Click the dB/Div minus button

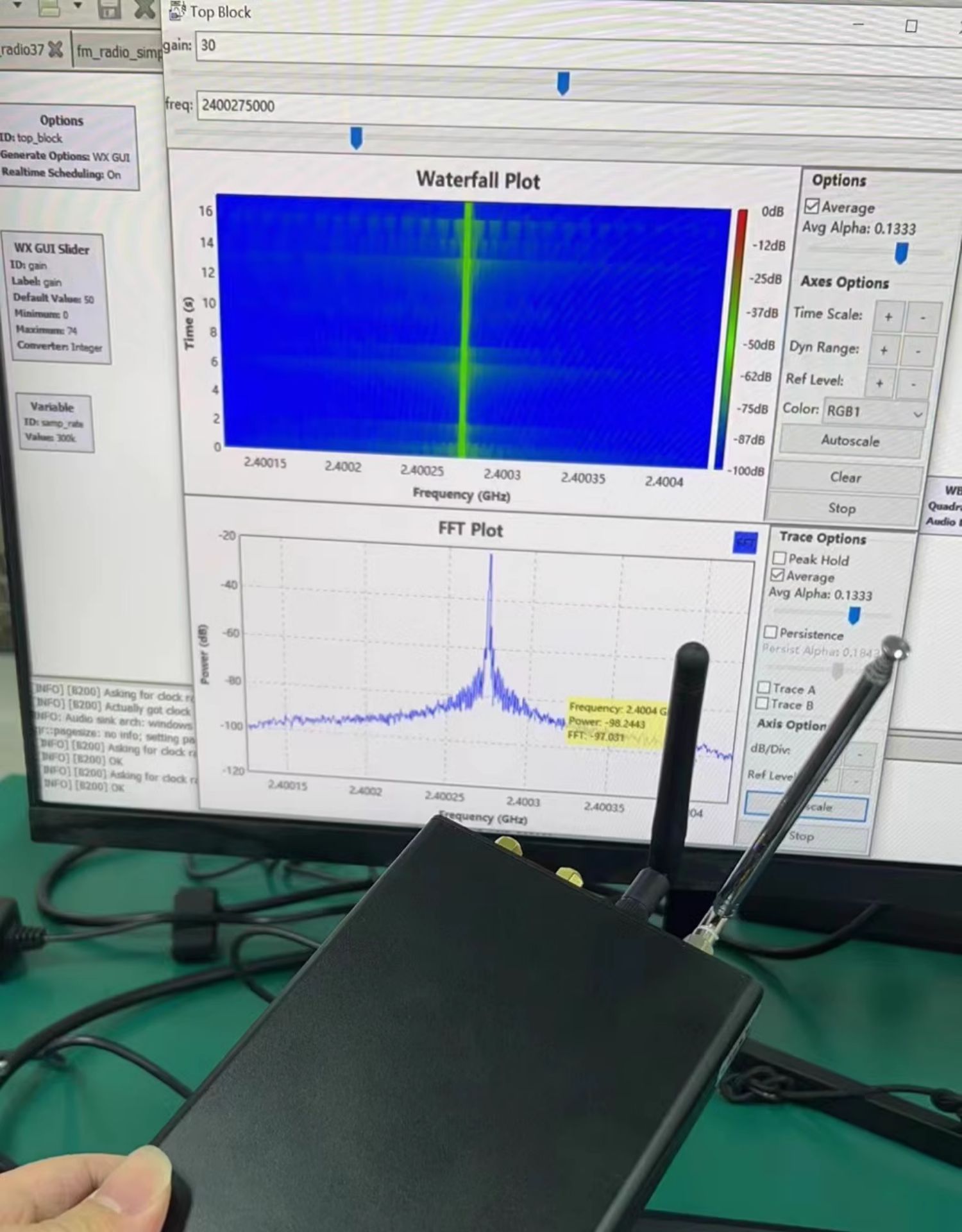click(860, 755)
